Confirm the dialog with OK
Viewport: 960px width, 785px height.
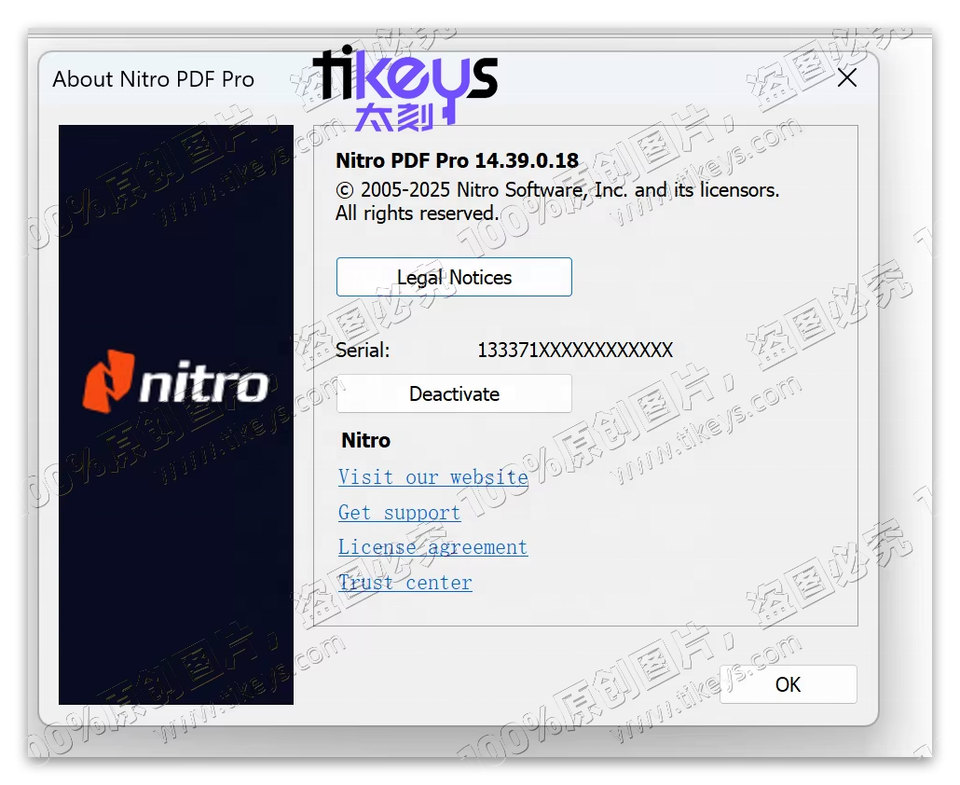(788, 685)
